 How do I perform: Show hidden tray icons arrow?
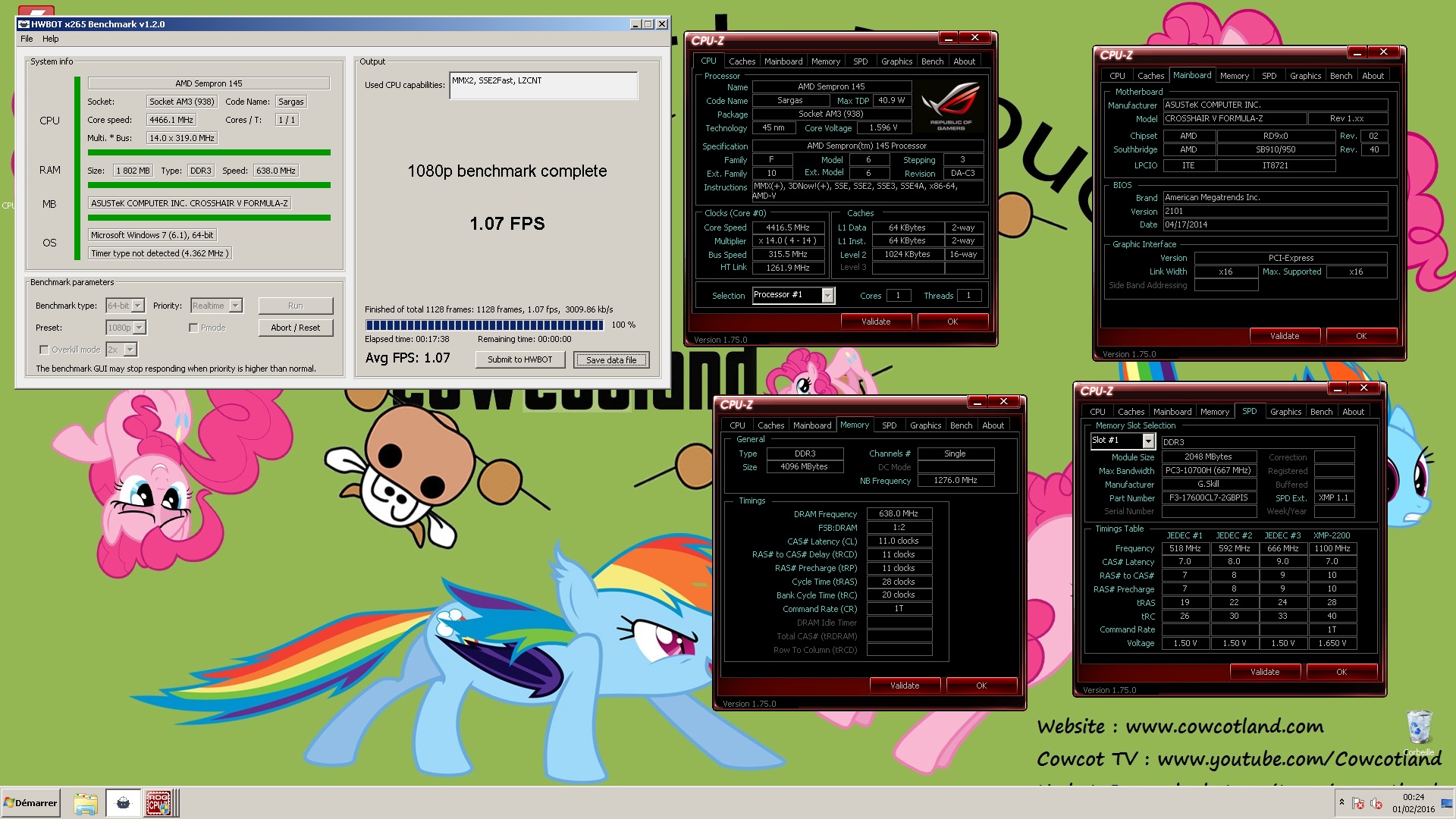click(1341, 802)
